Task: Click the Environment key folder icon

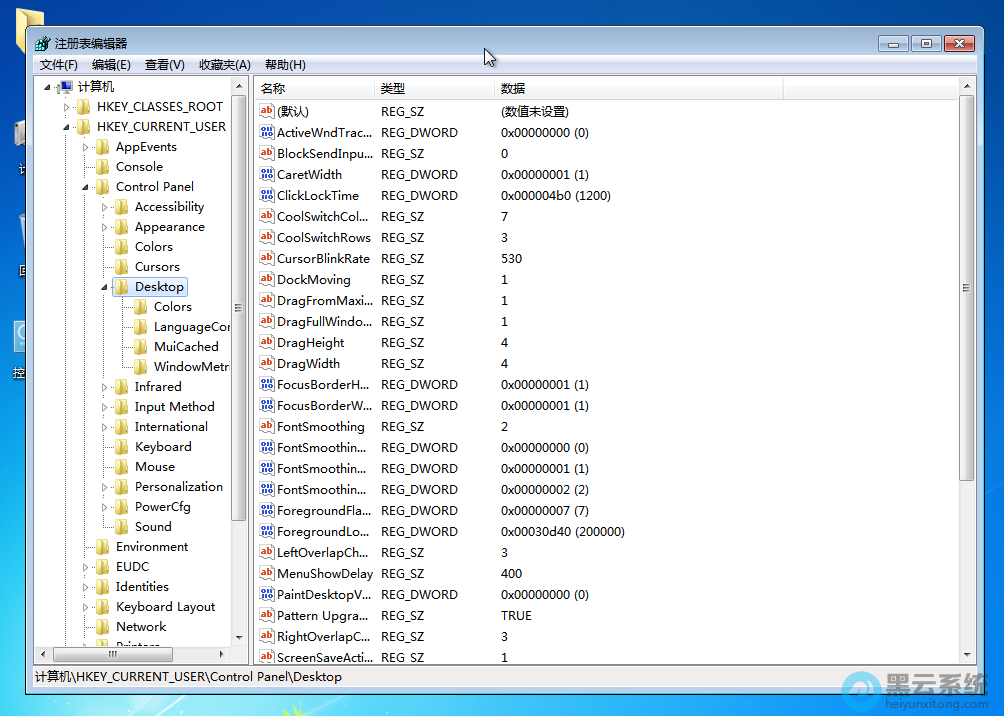Action: pyautogui.click(x=102, y=547)
